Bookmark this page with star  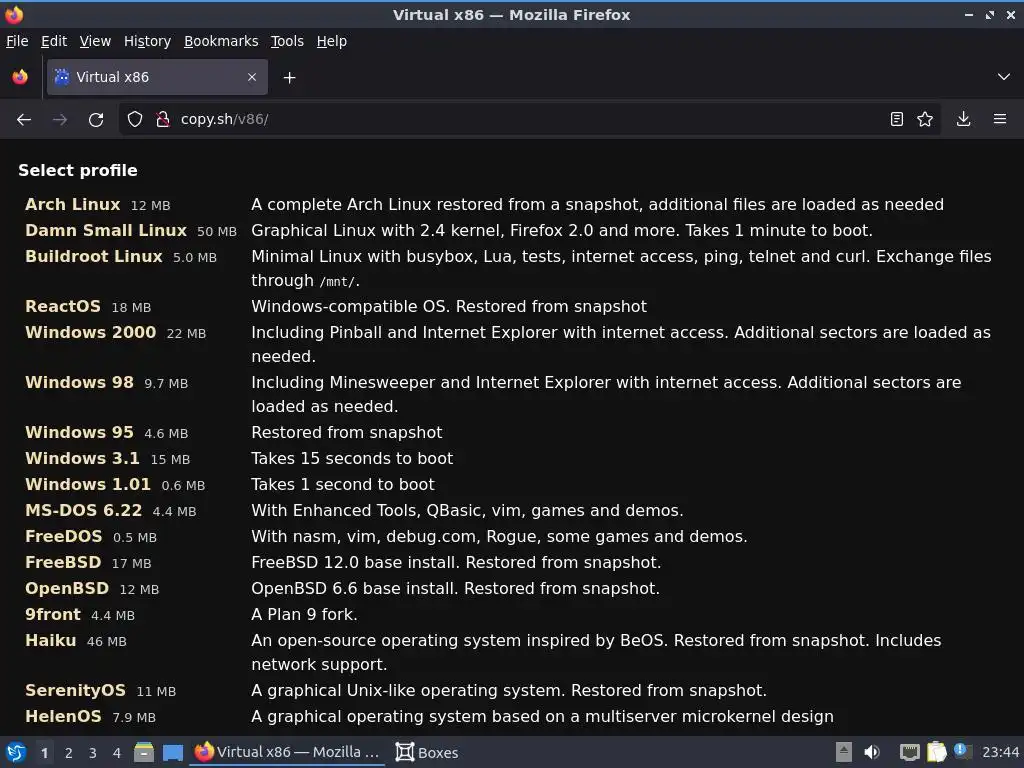[925, 120]
